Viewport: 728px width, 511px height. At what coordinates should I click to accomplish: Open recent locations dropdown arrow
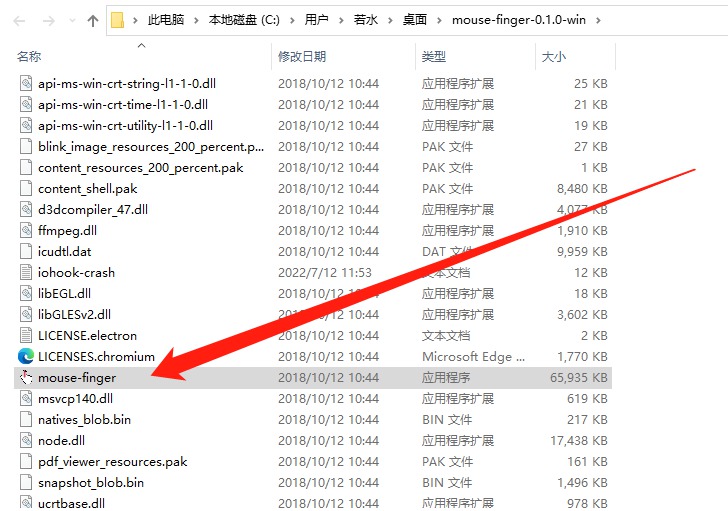tap(72, 21)
